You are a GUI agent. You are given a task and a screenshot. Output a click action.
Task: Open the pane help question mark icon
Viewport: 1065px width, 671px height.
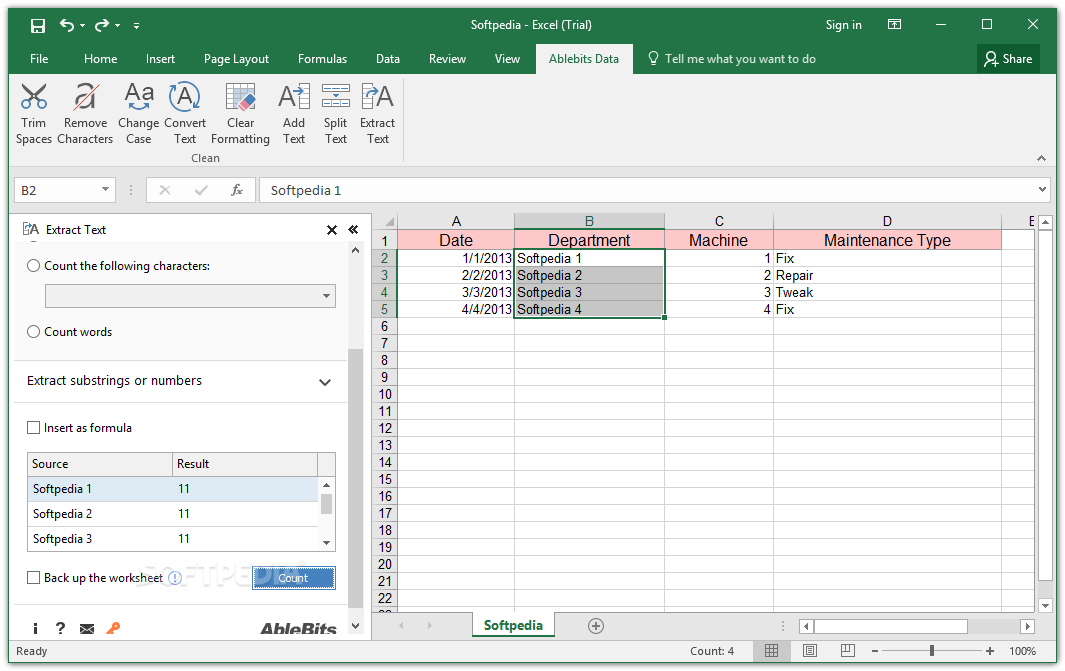pyautogui.click(x=60, y=628)
